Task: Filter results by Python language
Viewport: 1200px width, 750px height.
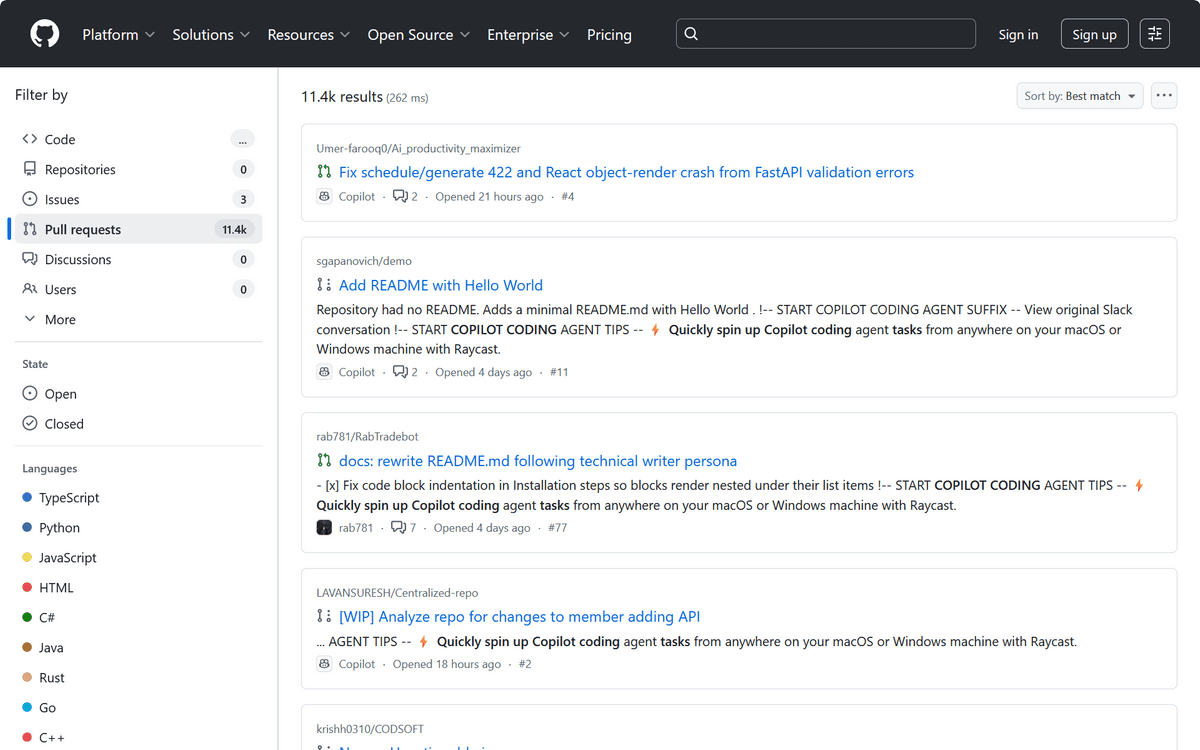Action: pos(59,528)
